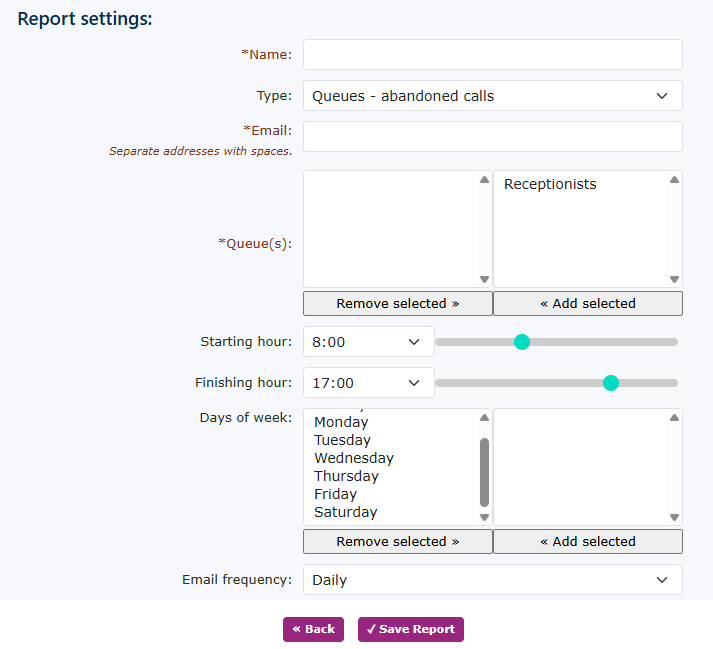Open the Finishing hour dropdown
Image resolution: width=713 pixels, height=649 pixels.
click(368, 383)
